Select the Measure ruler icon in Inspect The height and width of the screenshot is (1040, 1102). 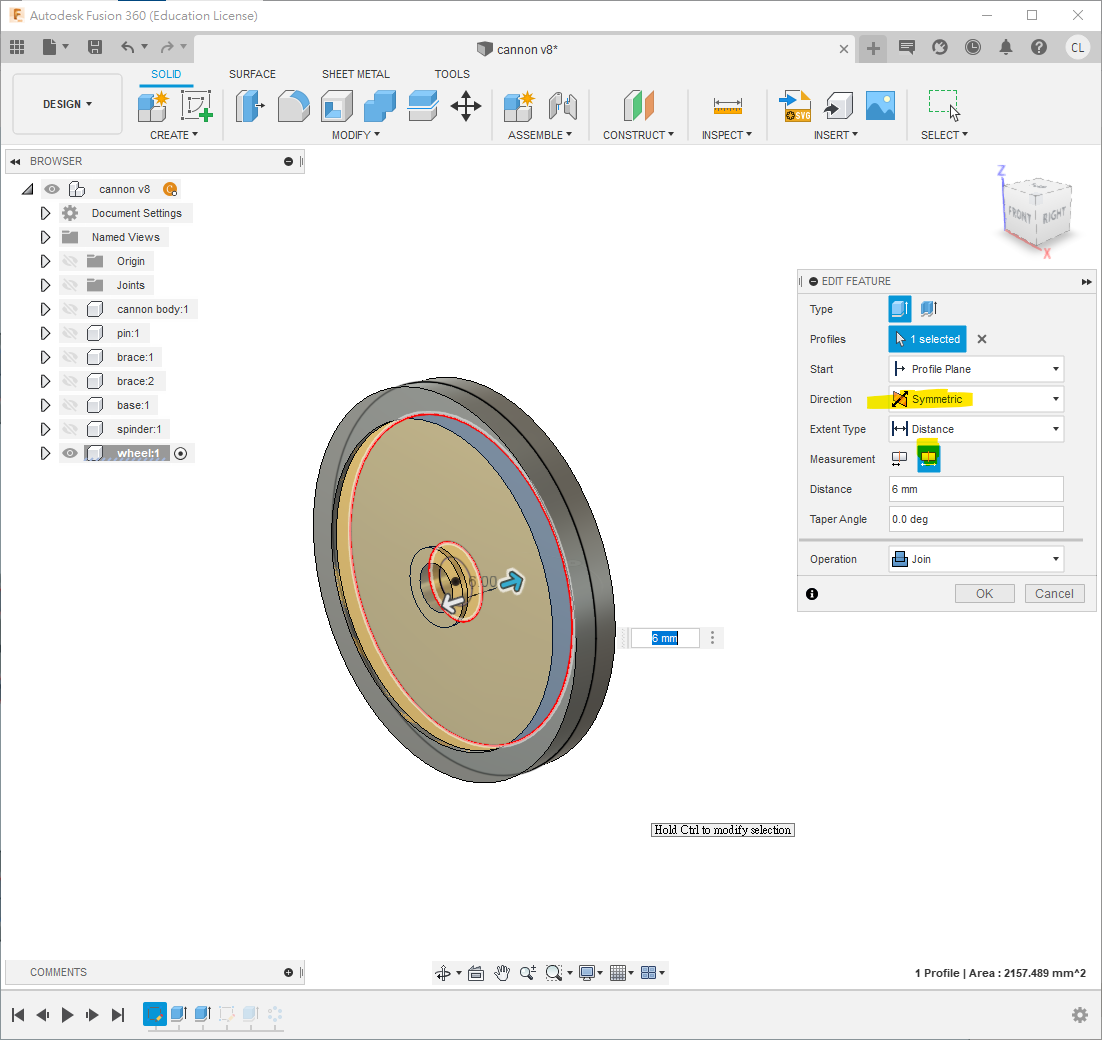coord(727,105)
